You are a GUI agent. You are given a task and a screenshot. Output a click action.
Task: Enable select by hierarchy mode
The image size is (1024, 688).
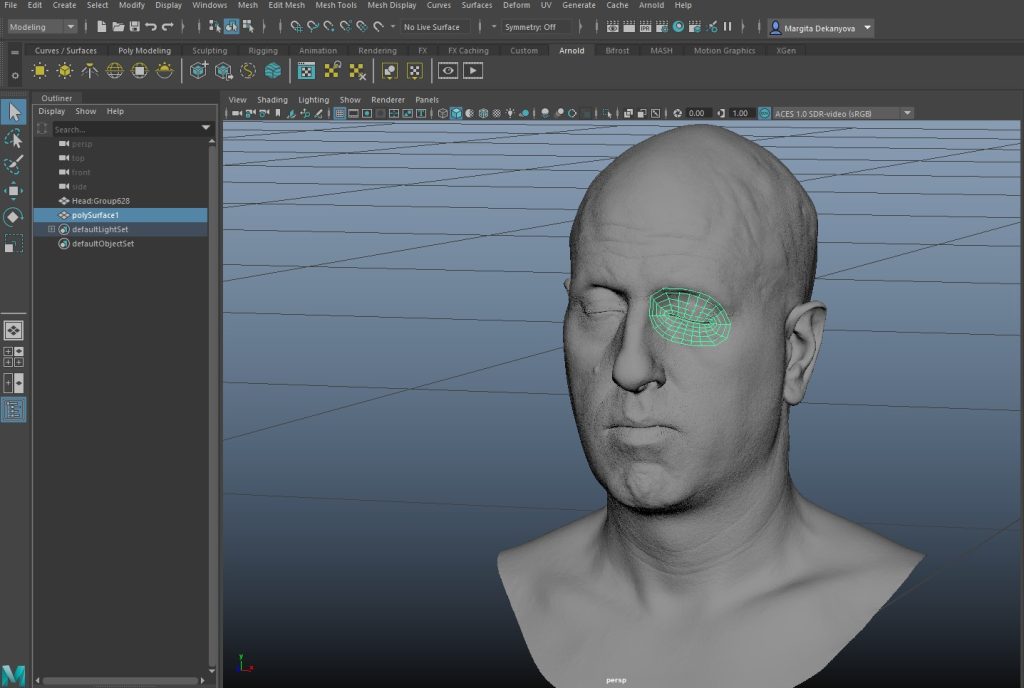coord(215,27)
